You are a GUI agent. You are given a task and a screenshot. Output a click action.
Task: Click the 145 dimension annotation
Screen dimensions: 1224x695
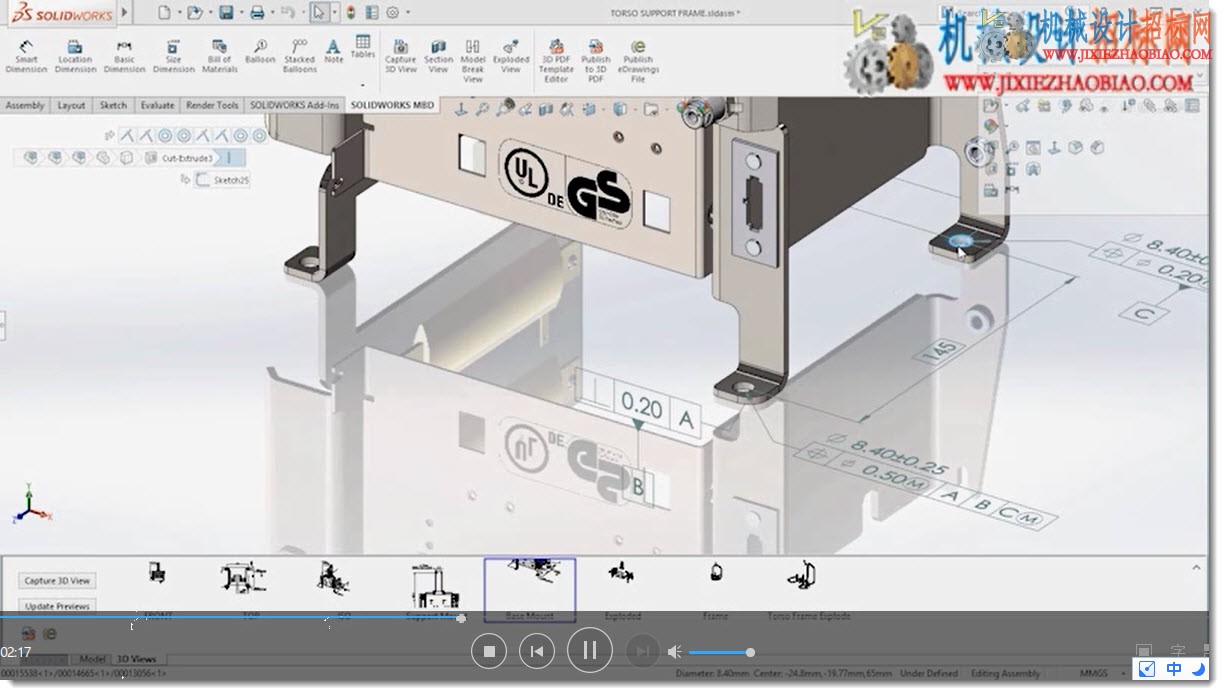pyautogui.click(x=941, y=350)
